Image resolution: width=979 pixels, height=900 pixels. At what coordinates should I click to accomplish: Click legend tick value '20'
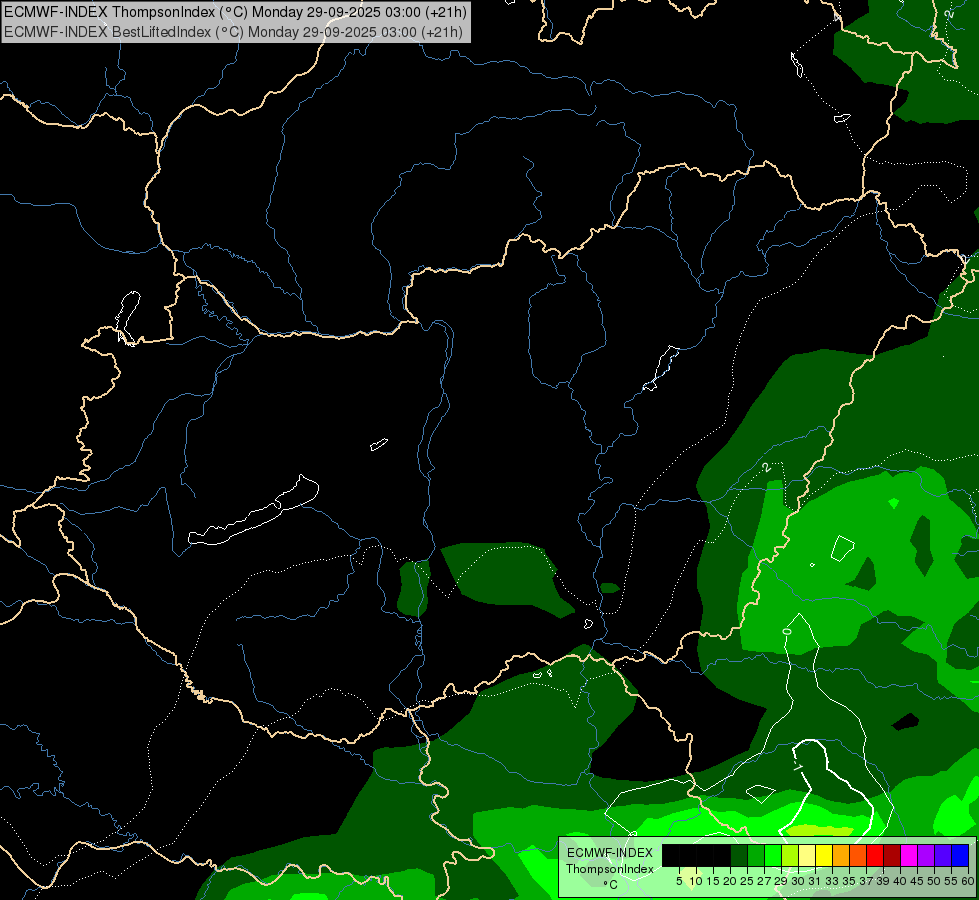(731, 881)
